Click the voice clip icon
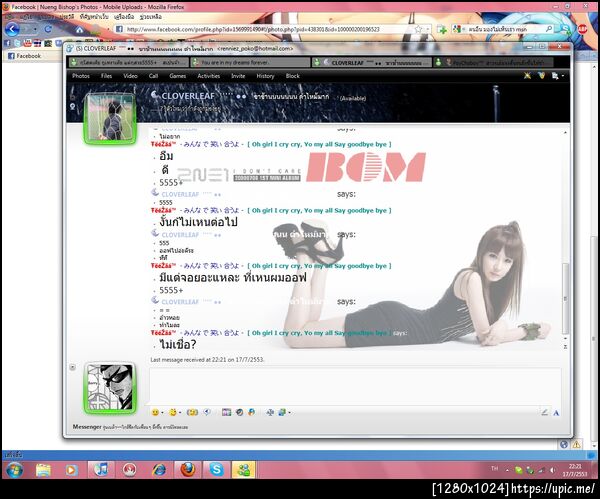 pyautogui.click(x=207, y=412)
